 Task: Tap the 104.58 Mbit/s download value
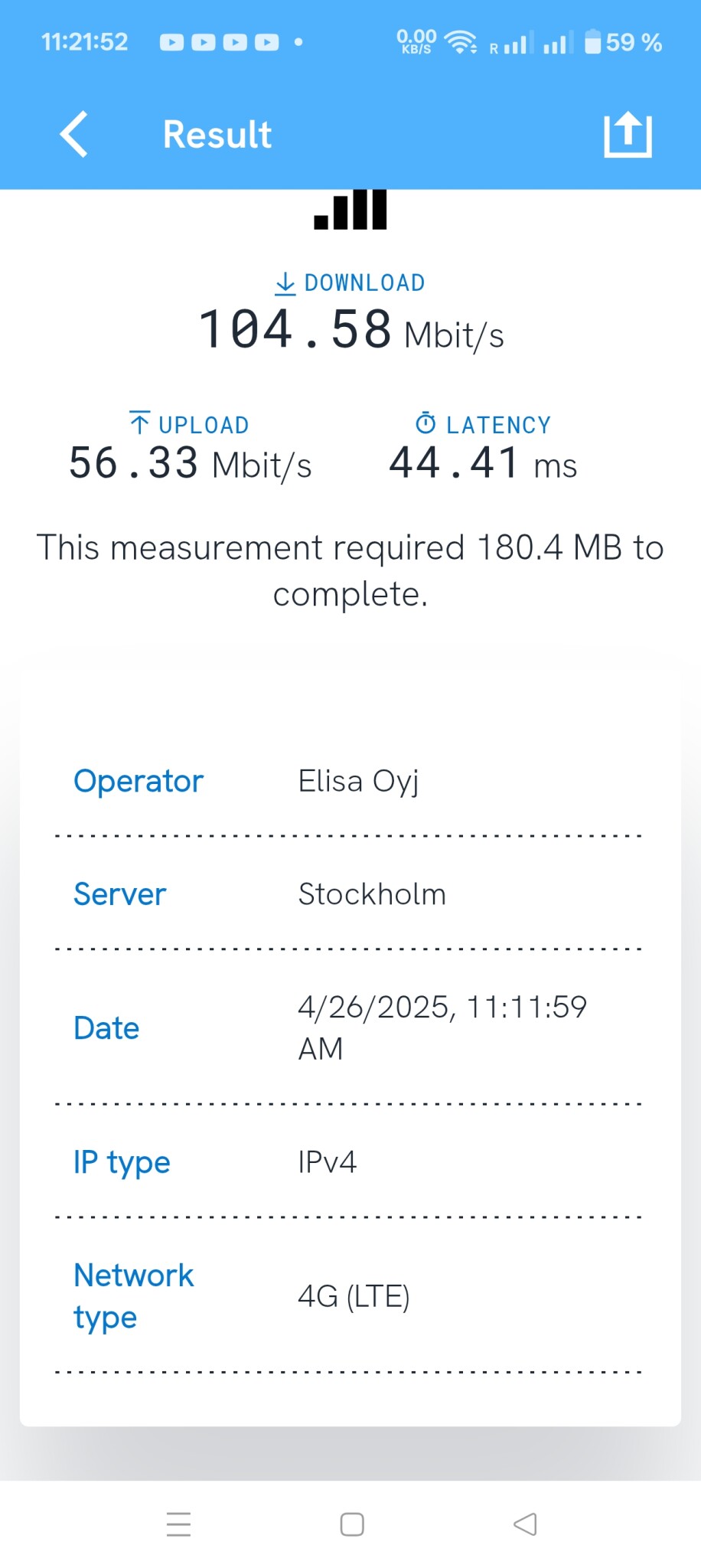coord(351,331)
